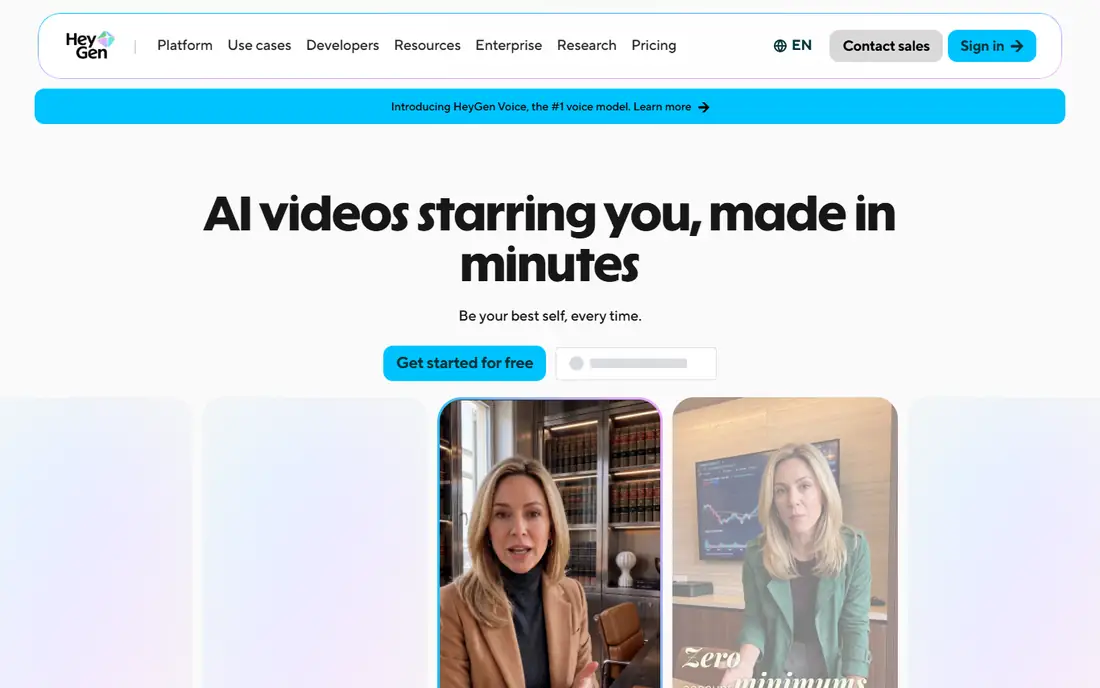Open the Research page

pos(586,46)
